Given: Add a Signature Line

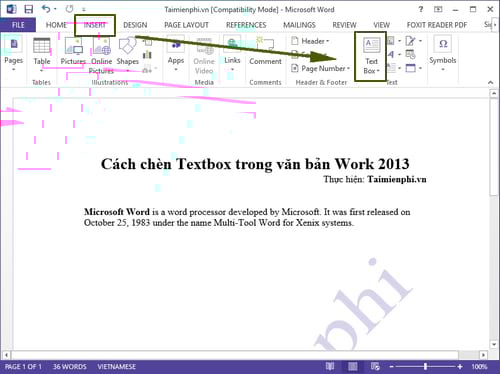Looking at the screenshot, I should tap(410, 41).
